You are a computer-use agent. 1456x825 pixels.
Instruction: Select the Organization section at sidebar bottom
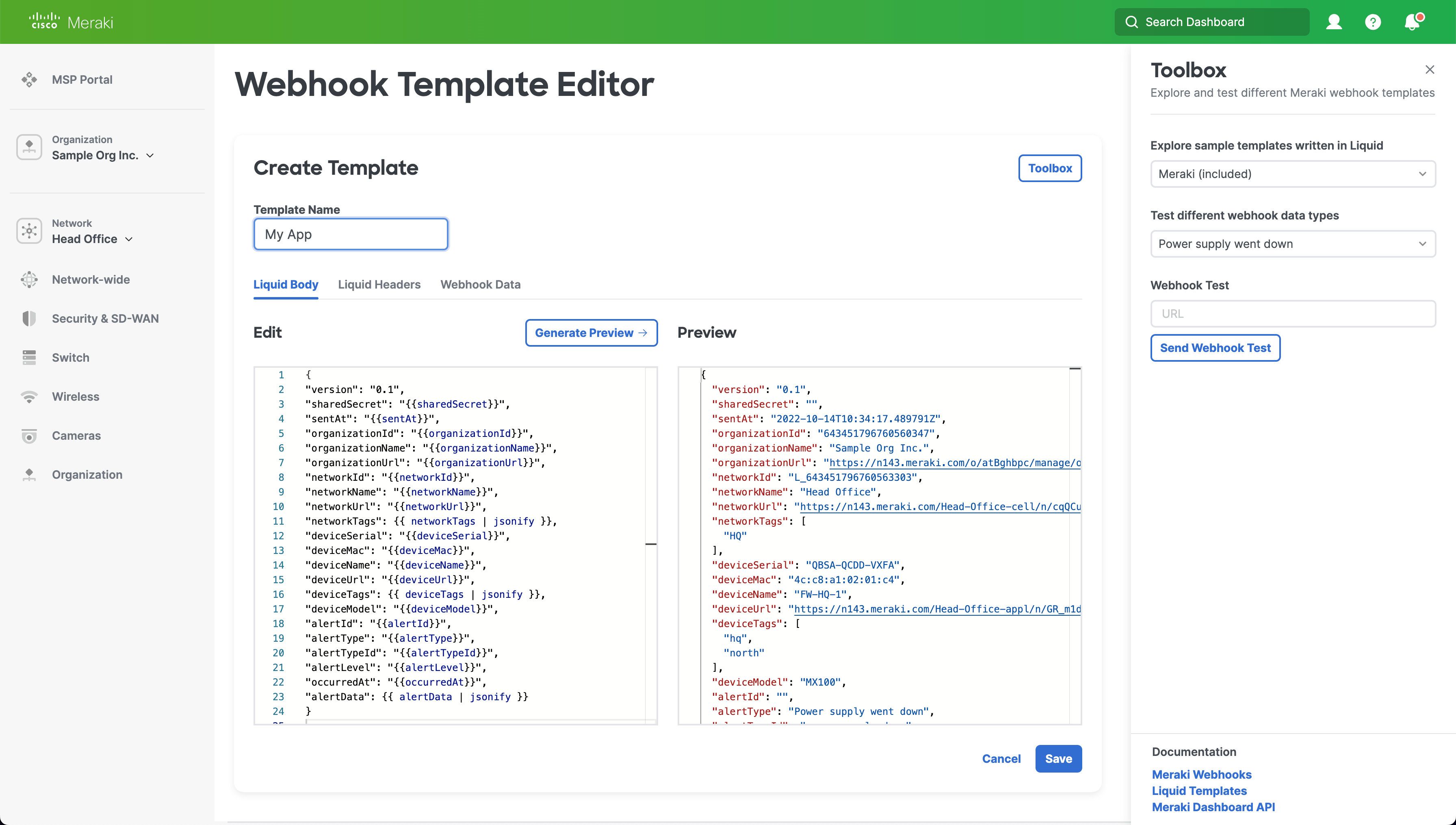click(87, 474)
